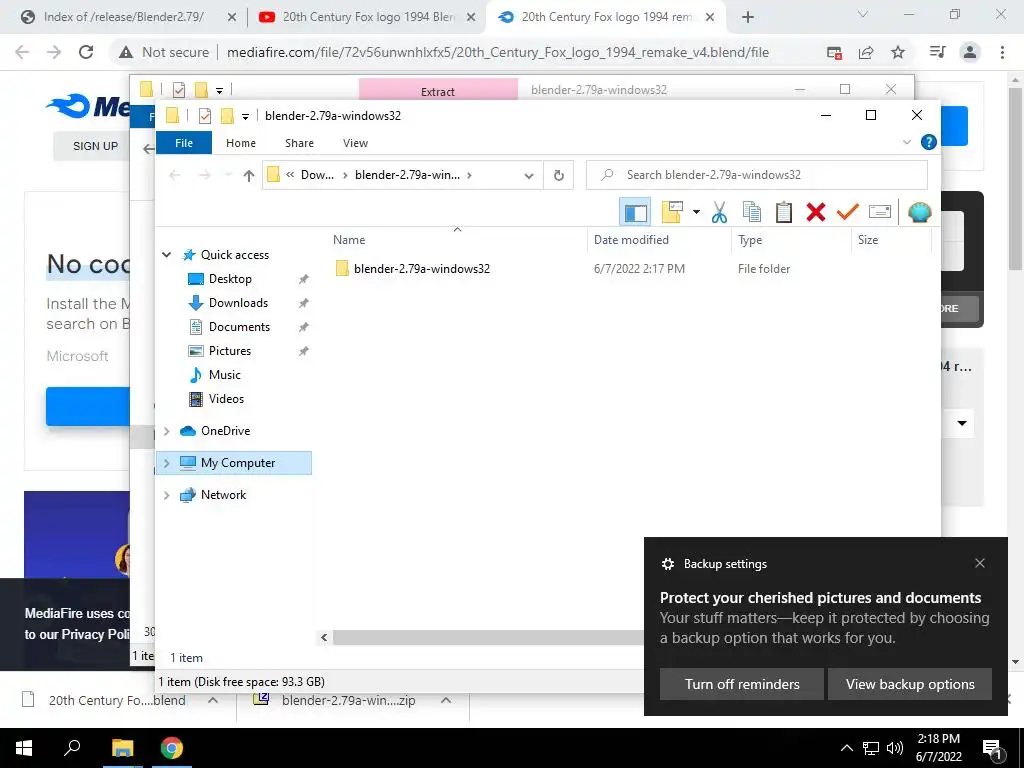Screen dimensions: 1024x768
Task: Open options for blender-2.79a-win....zip download
Action: coord(446,700)
